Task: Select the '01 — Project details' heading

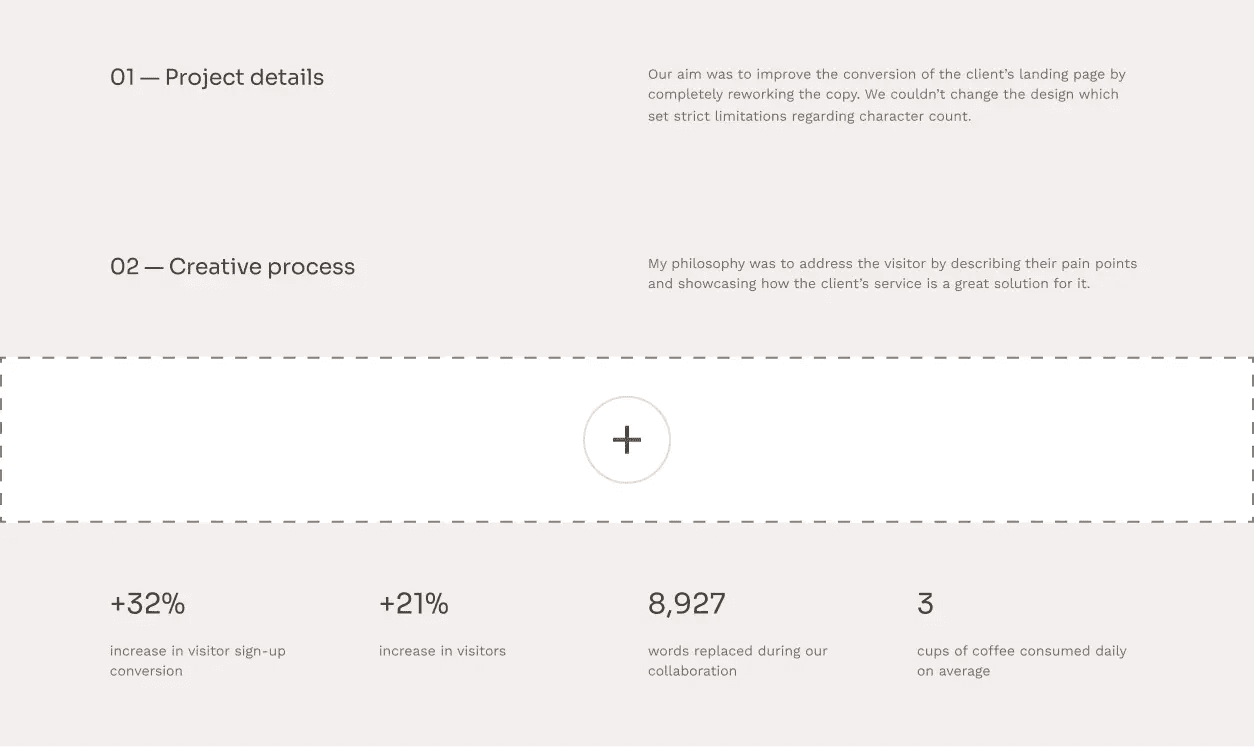Action: click(217, 77)
